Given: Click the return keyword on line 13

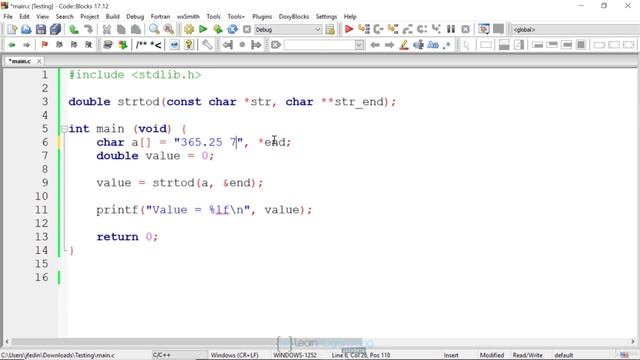Looking at the screenshot, I should coord(117,237).
